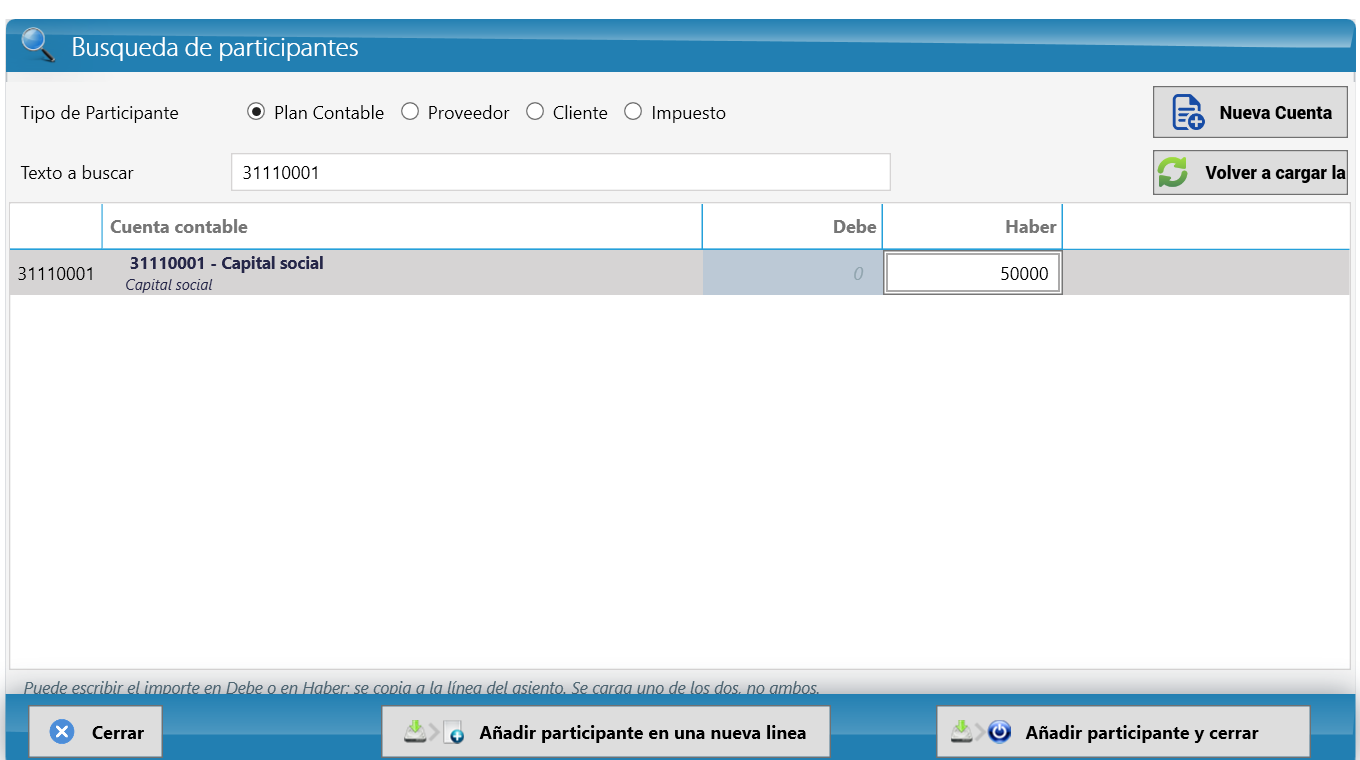Screen dimensions: 1360x760
Task: Click the Haber amount field showing 50000
Action: (x=972, y=273)
